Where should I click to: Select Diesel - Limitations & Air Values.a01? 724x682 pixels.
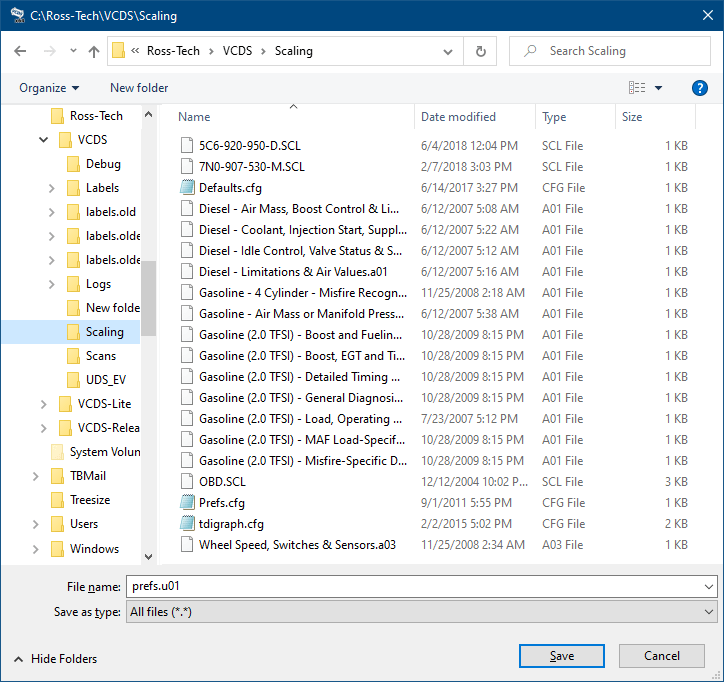(x=293, y=272)
